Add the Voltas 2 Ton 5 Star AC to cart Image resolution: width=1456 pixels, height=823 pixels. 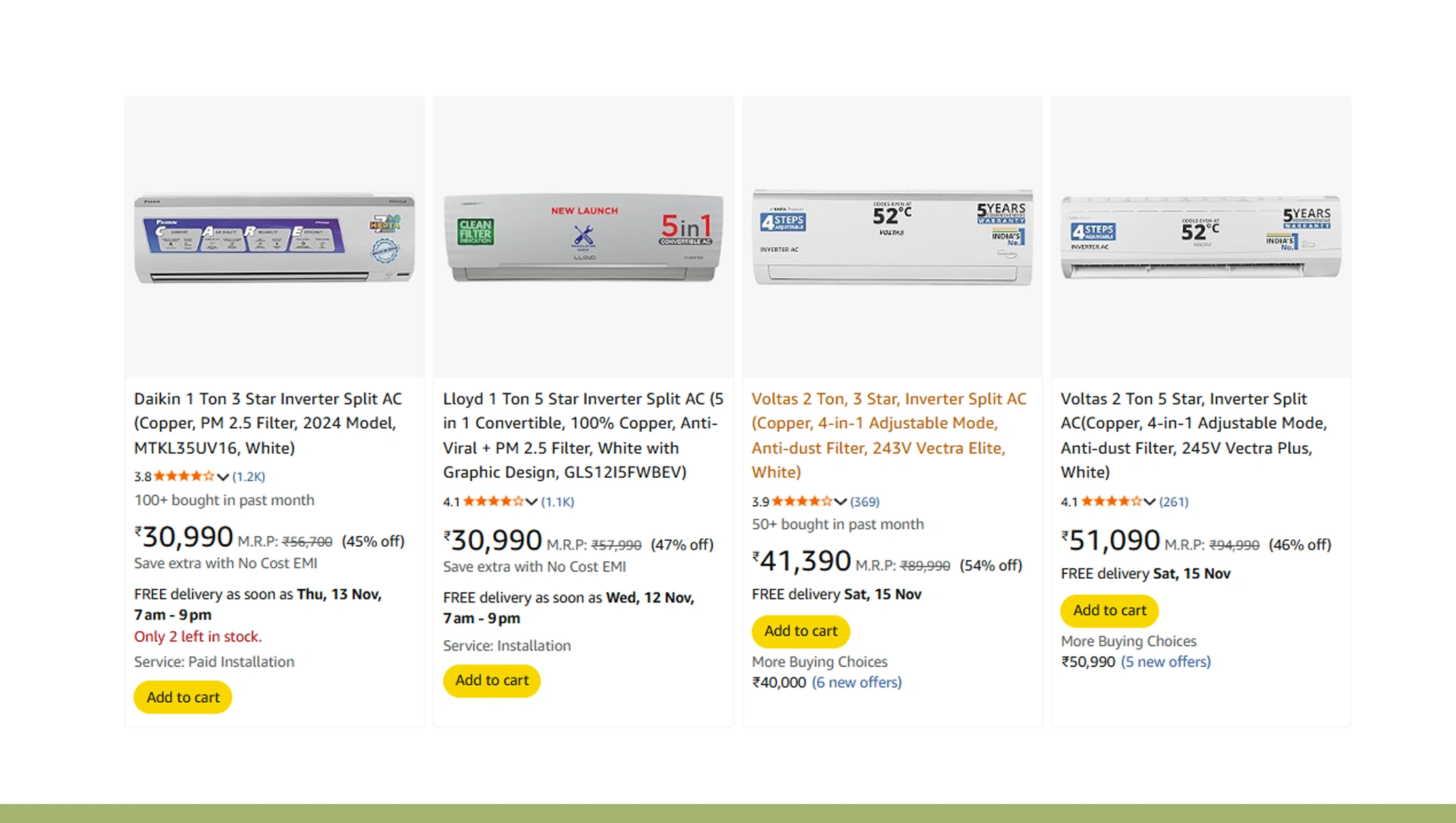pyautogui.click(x=1109, y=610)
